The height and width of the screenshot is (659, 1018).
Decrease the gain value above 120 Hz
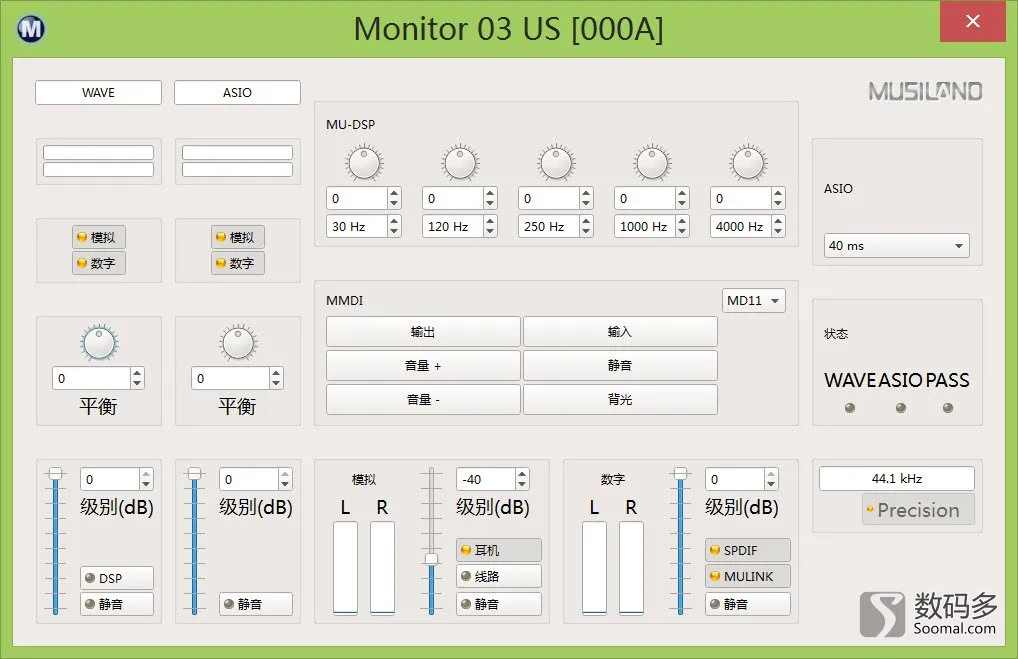point(490,203)
